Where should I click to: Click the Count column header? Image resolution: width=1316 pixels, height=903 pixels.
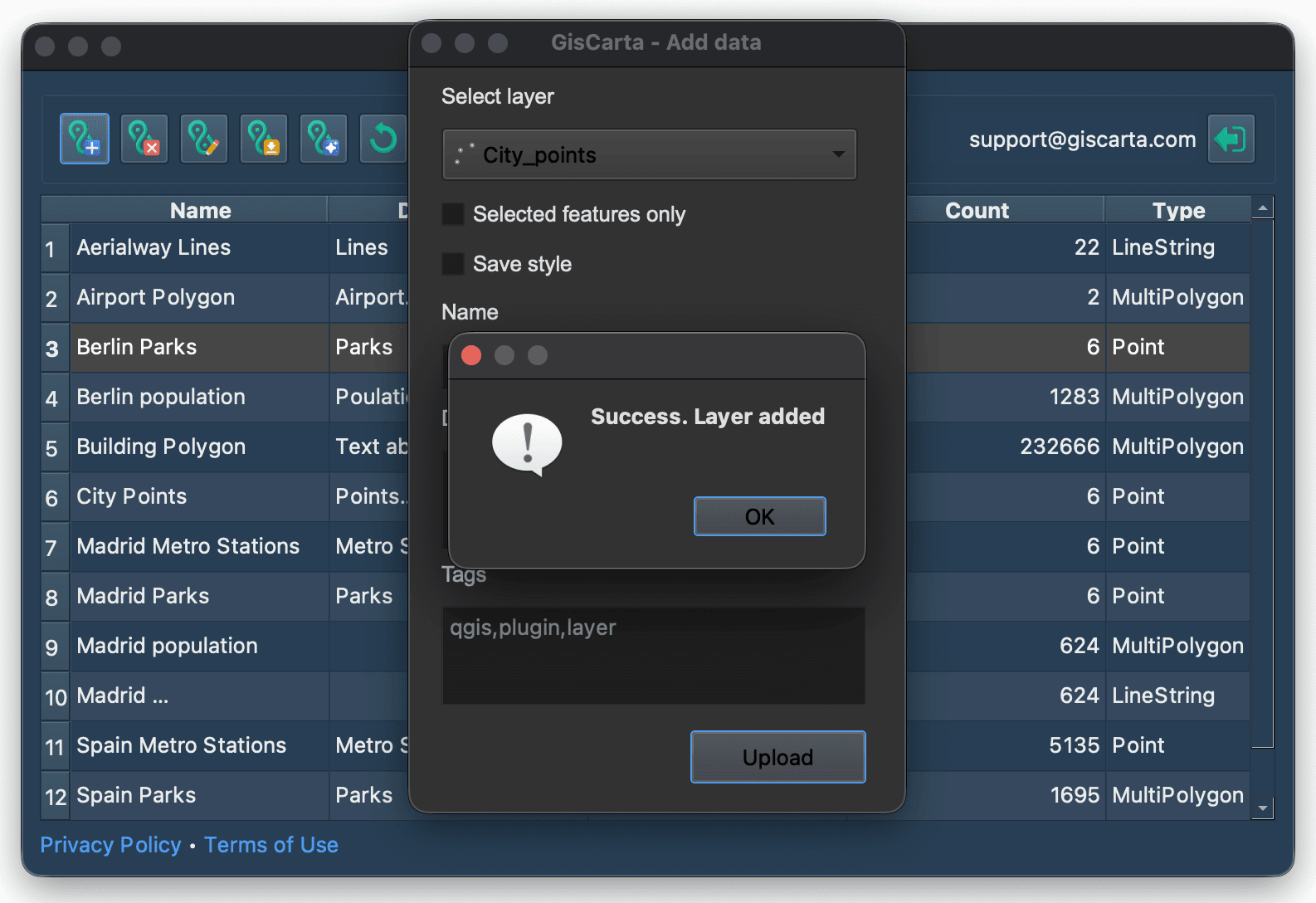(977, 210)
